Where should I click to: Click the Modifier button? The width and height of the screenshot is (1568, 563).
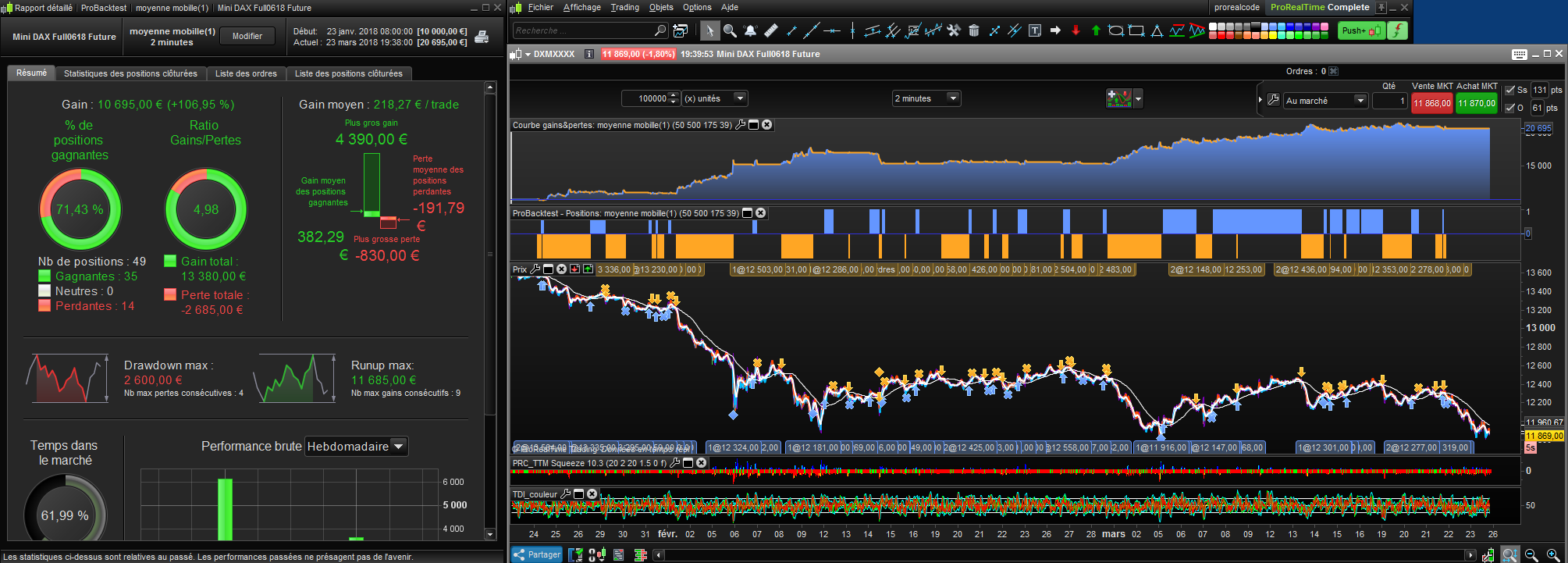(x=247, y=36)
